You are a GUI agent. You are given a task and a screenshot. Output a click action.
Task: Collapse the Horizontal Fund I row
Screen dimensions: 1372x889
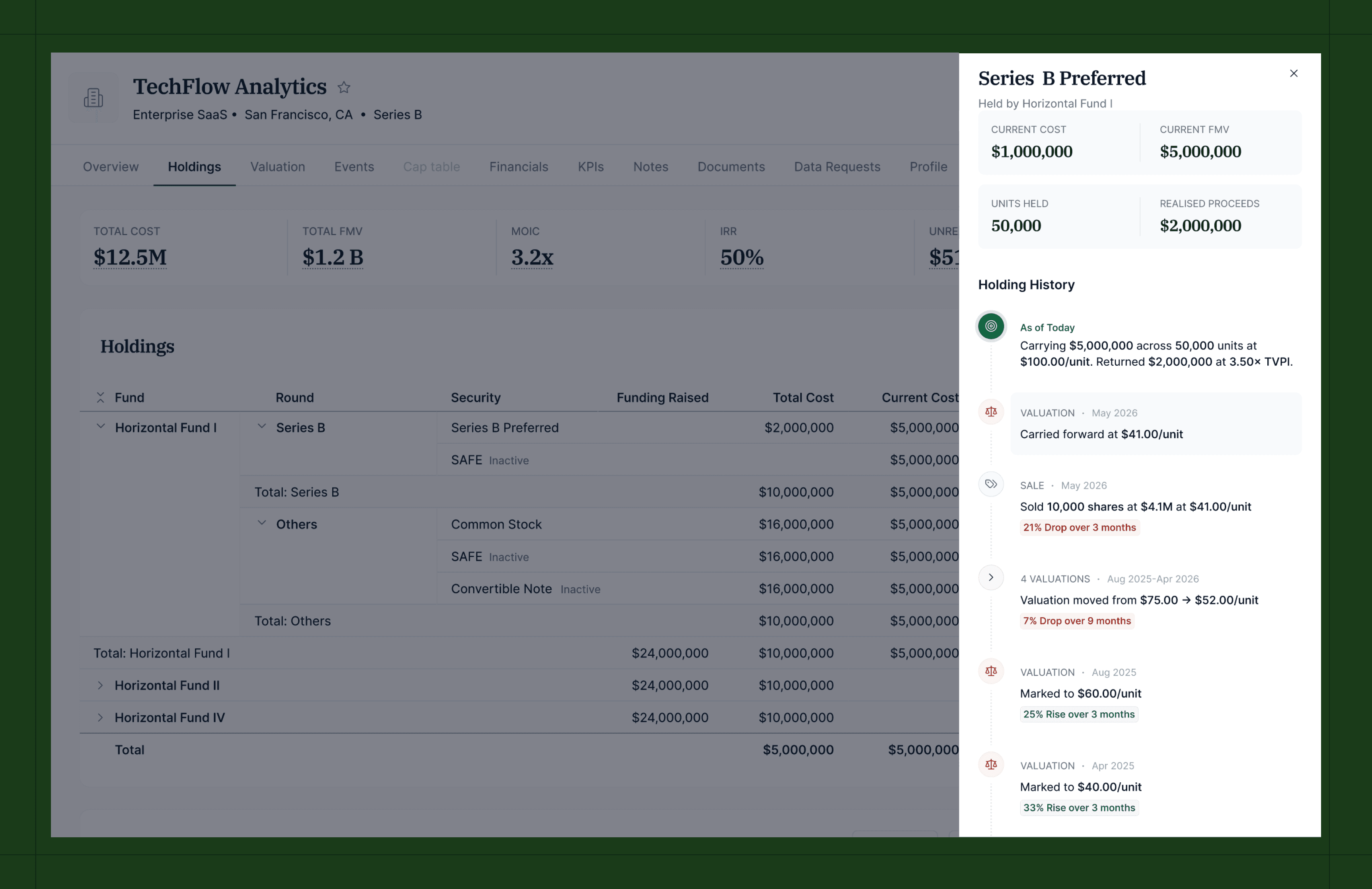(100, 427)
